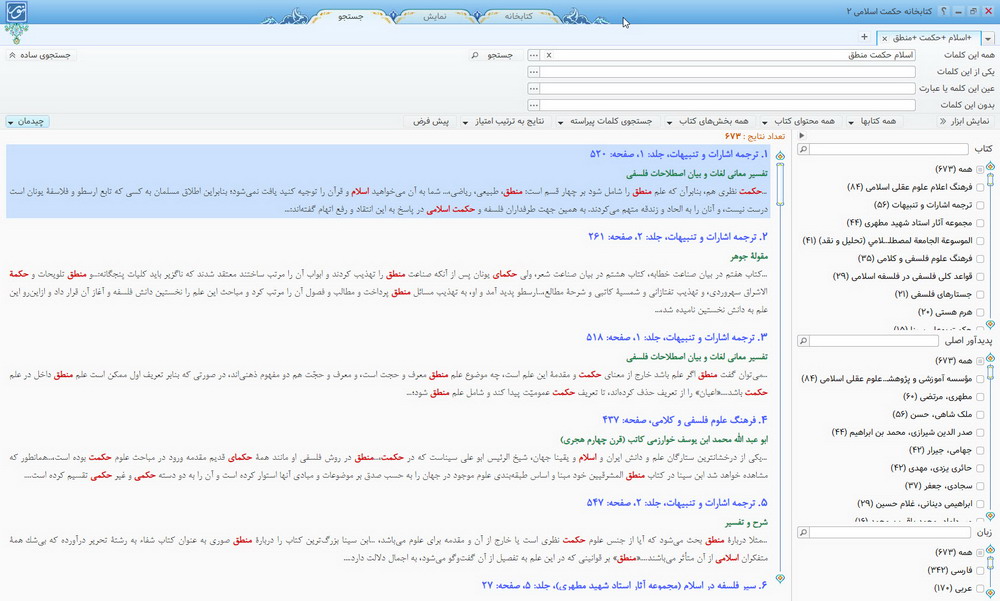Add a new search tab with plus

864,37
